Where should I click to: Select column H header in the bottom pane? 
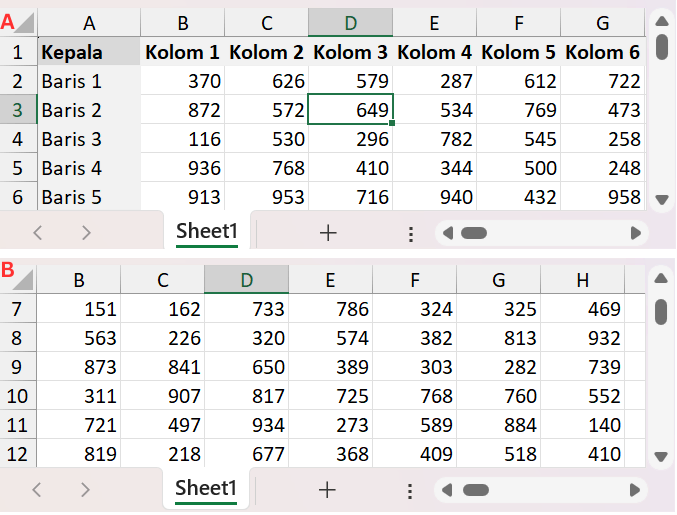click(x=583, y=281)
